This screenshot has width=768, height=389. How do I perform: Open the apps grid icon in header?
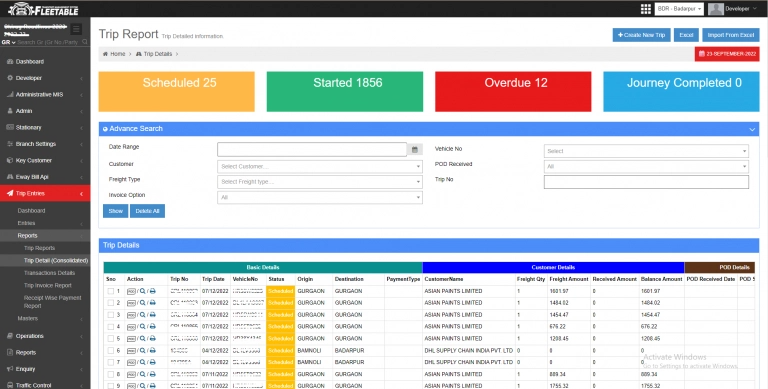[646, 9]
